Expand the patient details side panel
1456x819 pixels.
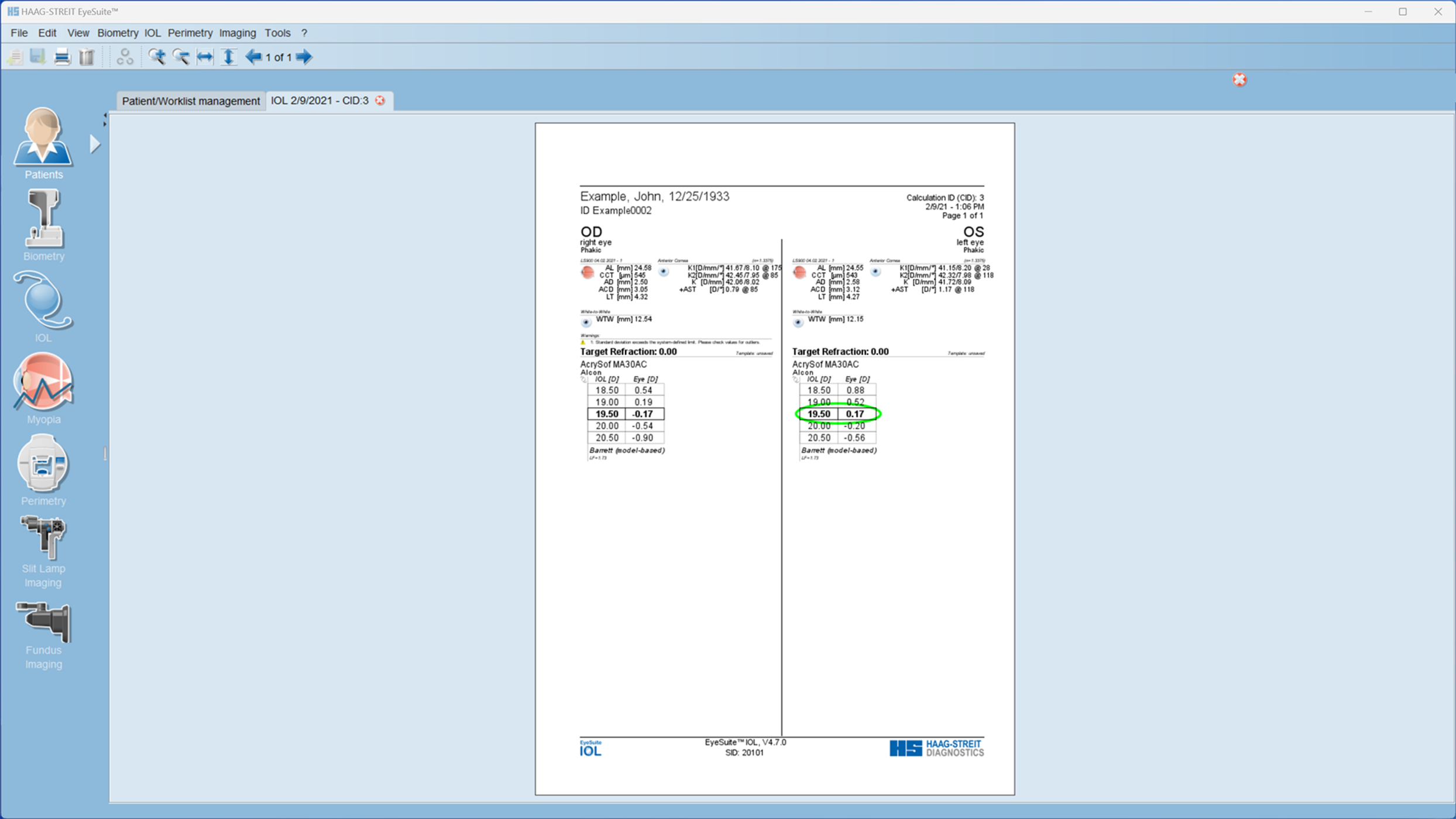95,142
